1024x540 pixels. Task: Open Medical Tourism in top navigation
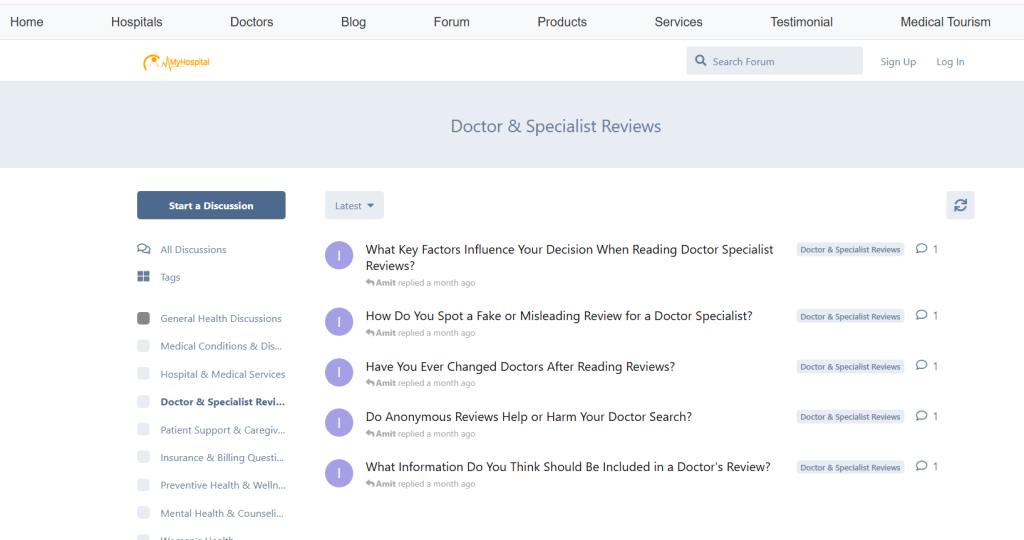[x=945, y=22]
